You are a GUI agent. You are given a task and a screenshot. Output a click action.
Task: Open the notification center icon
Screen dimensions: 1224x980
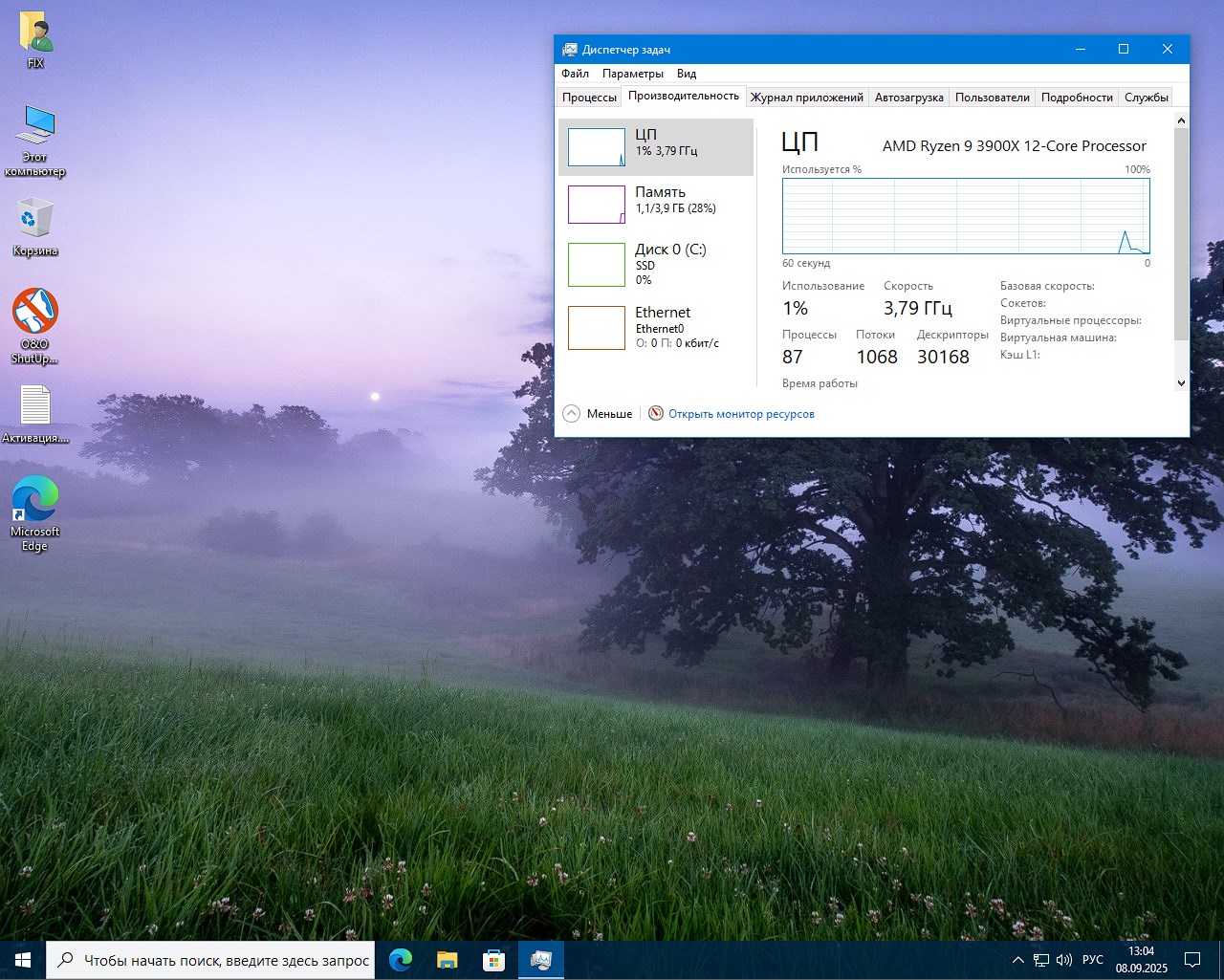click(1192, 960)
